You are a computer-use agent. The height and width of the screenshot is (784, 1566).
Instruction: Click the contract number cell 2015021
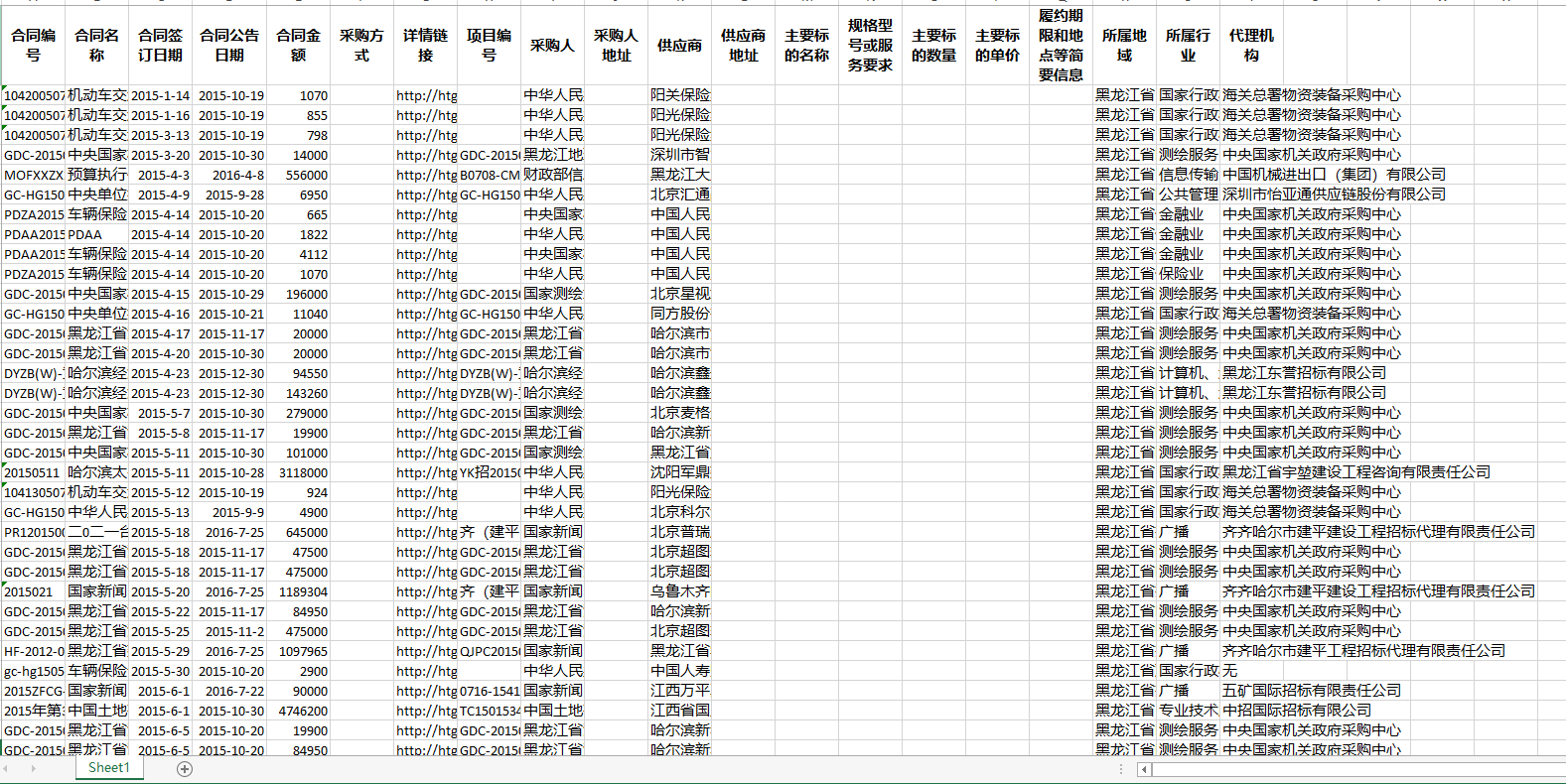click(x=34, y=591)
